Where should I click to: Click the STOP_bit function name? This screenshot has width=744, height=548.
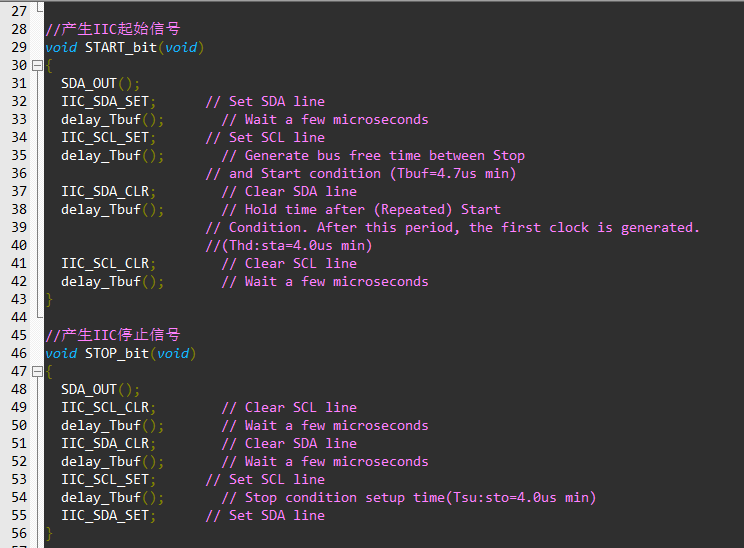pos(117,353)
